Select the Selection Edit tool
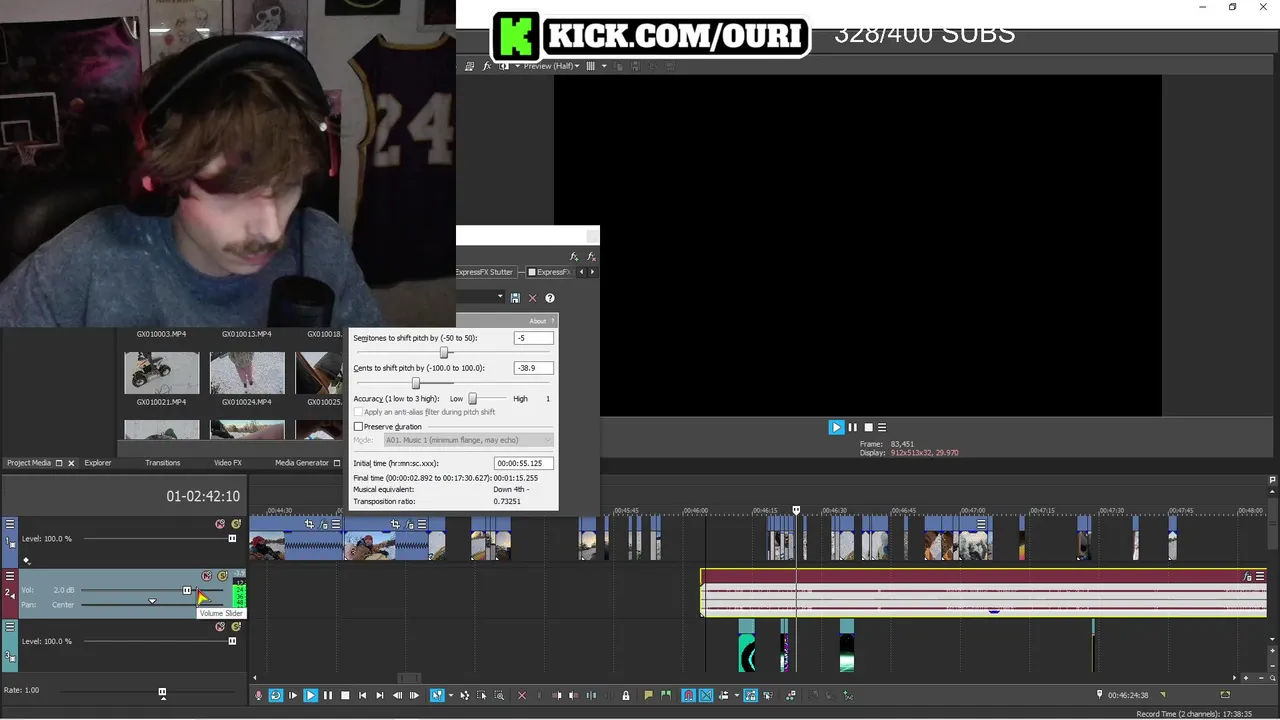This screenshot has height=720, width=1280. 482,695
